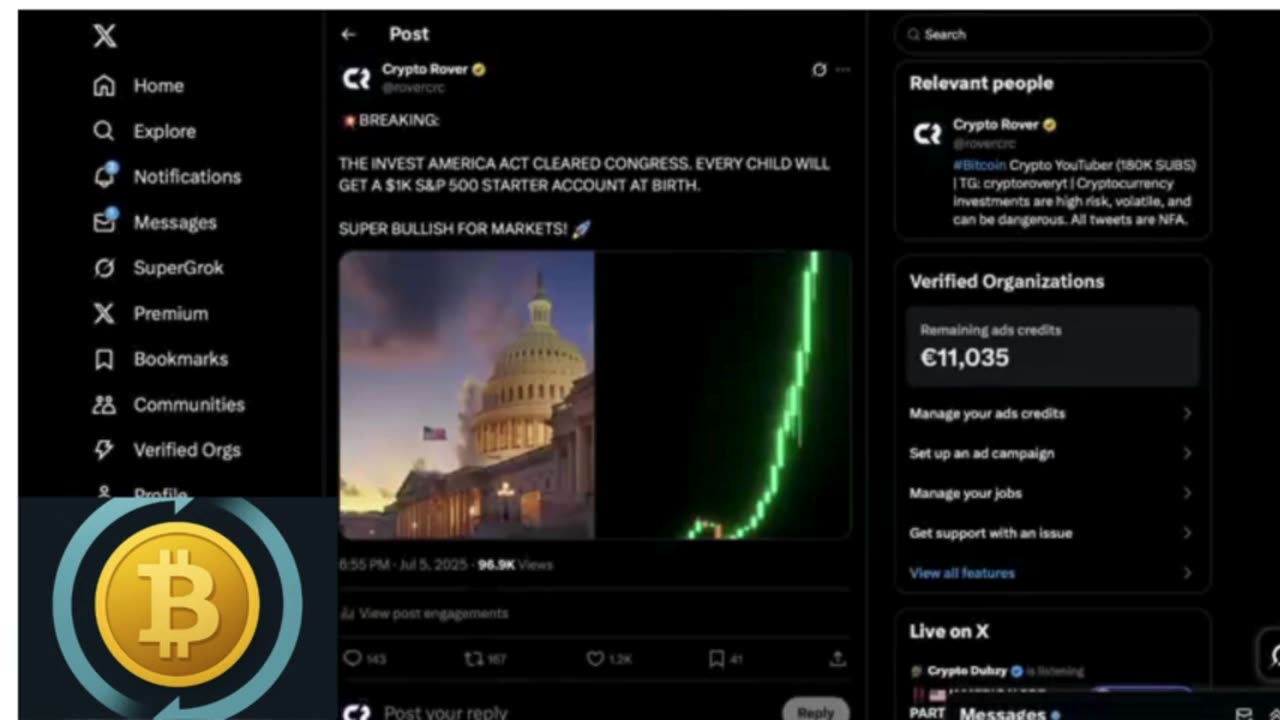Expand View all features chevron
The height and width of the screenshot is (720, 1280).
[x=1187, y=573]
